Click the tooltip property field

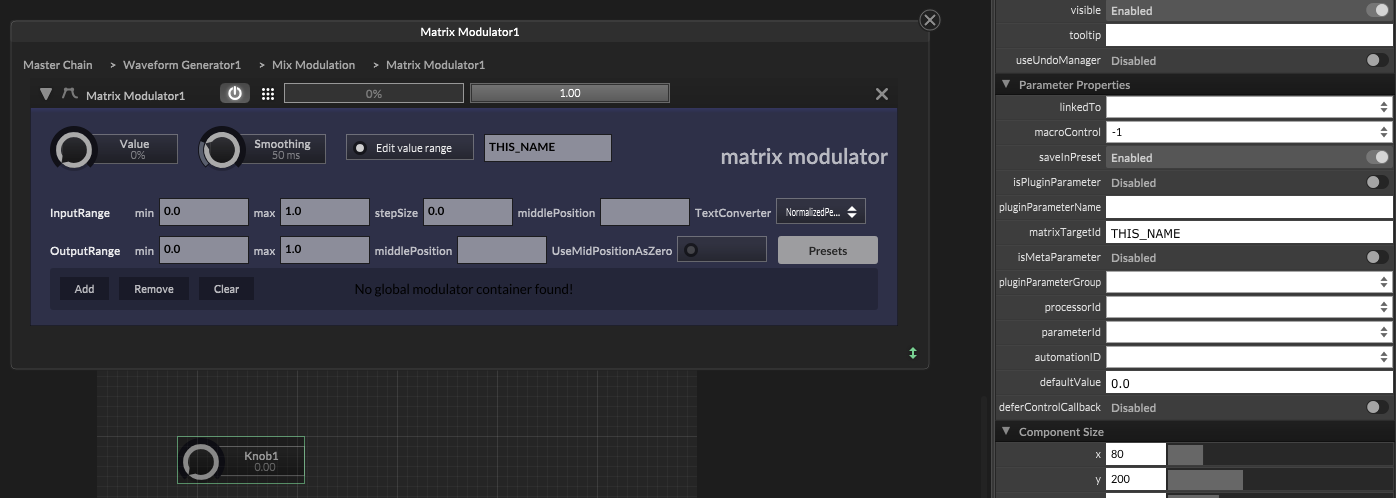point(1249,35)
